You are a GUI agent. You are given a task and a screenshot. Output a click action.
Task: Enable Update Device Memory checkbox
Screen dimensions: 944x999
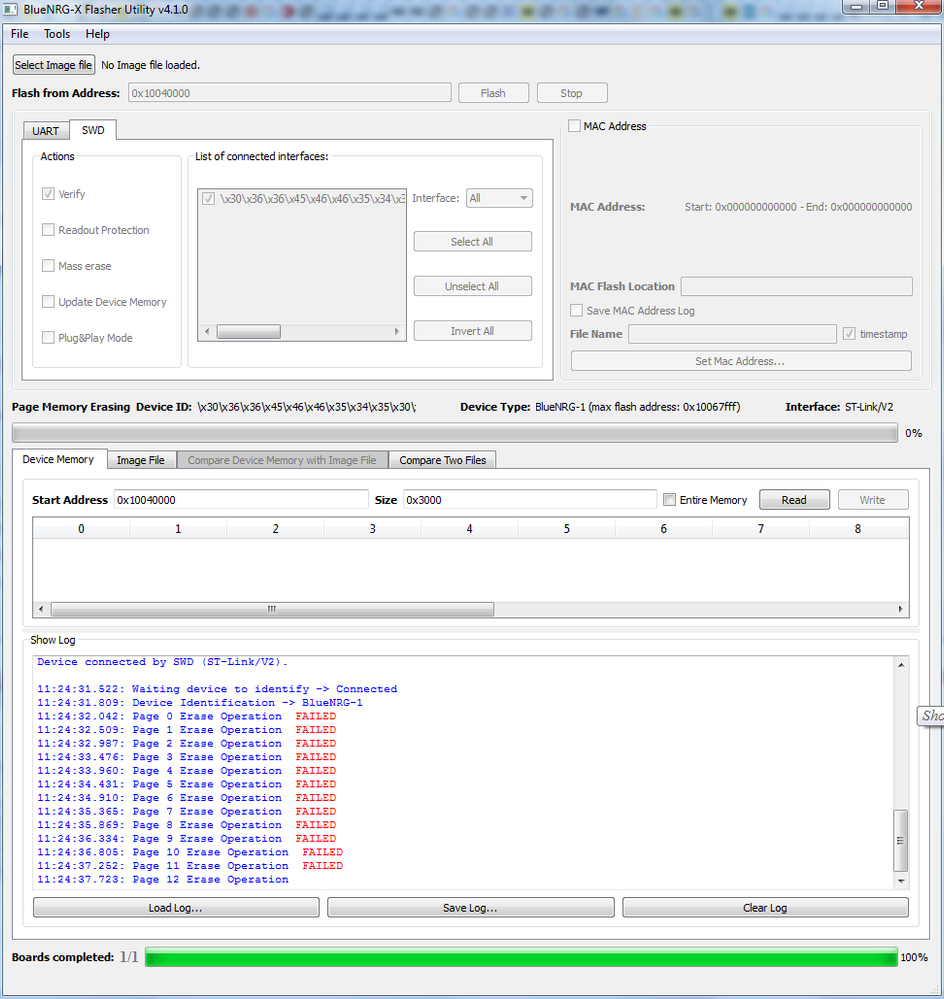48,302
